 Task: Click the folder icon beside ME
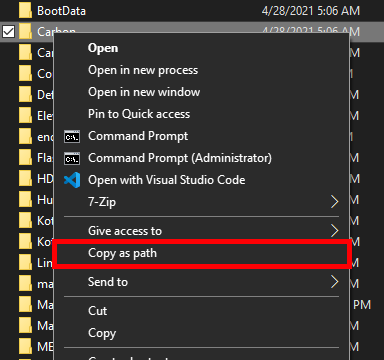point(26,347)
